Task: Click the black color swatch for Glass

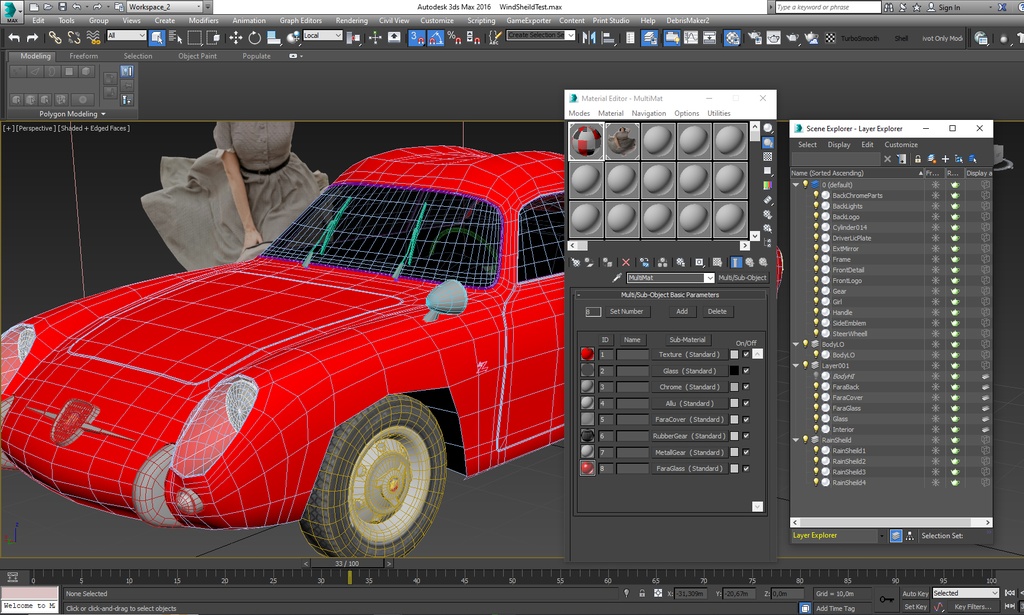Action: (x=734, y=370)
